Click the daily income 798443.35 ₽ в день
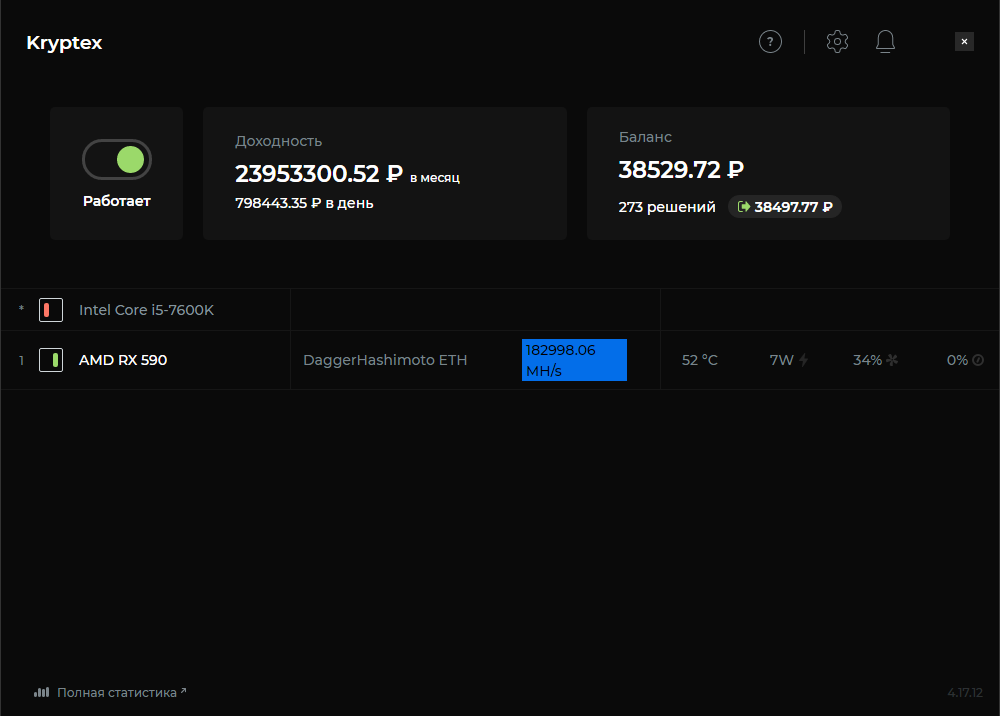 (x=304, y=203)
